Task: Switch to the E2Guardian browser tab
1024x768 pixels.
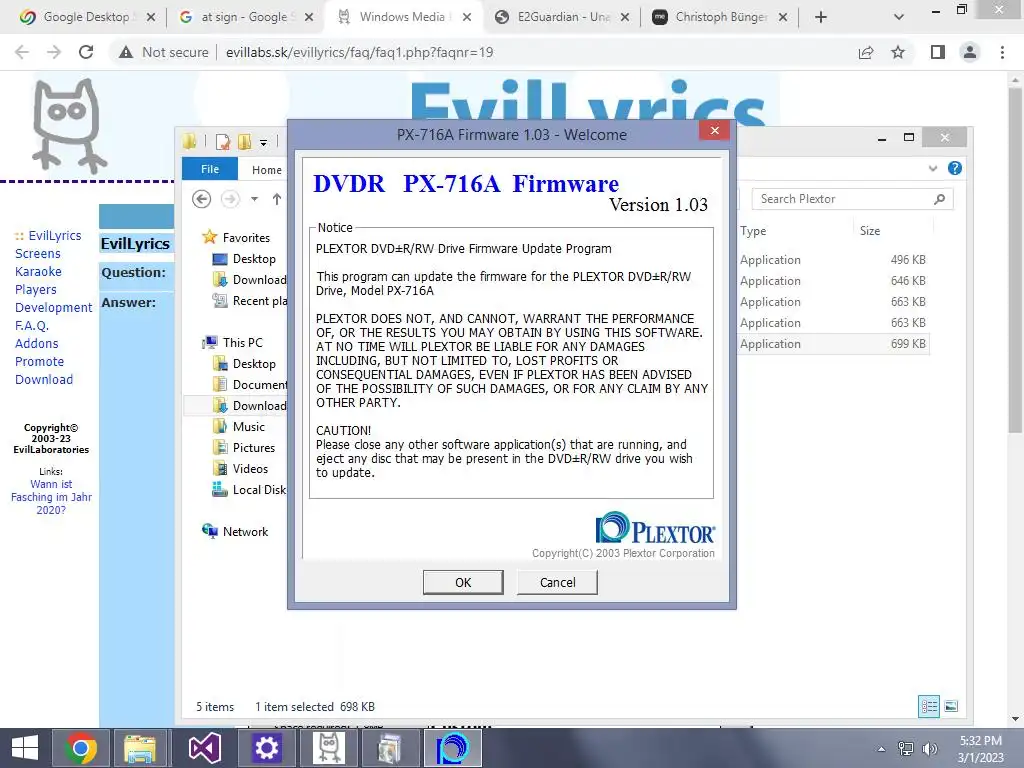Action: [x=563, y=17]
